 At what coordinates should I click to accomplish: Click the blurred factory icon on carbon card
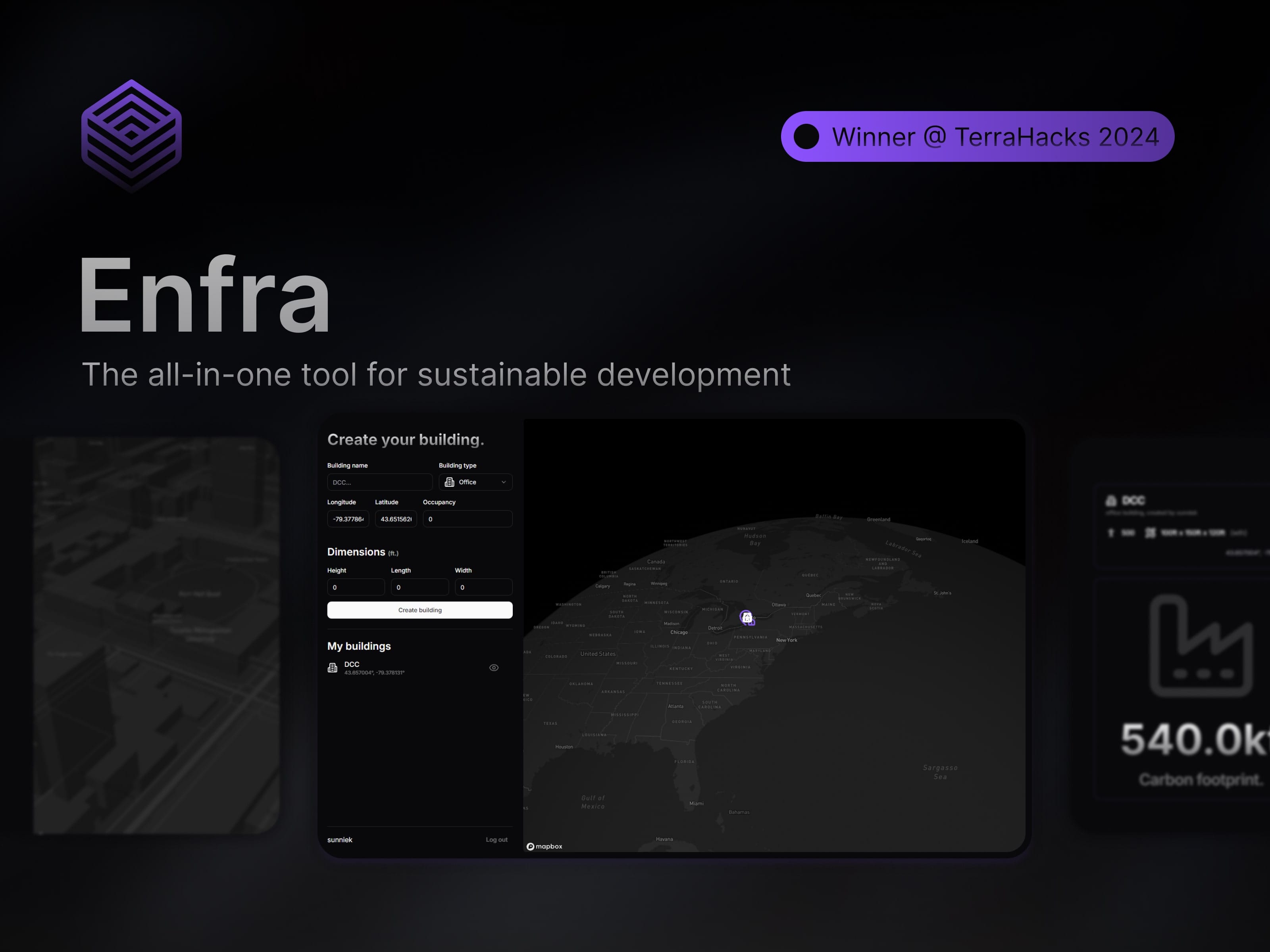tap(1201, 645)
